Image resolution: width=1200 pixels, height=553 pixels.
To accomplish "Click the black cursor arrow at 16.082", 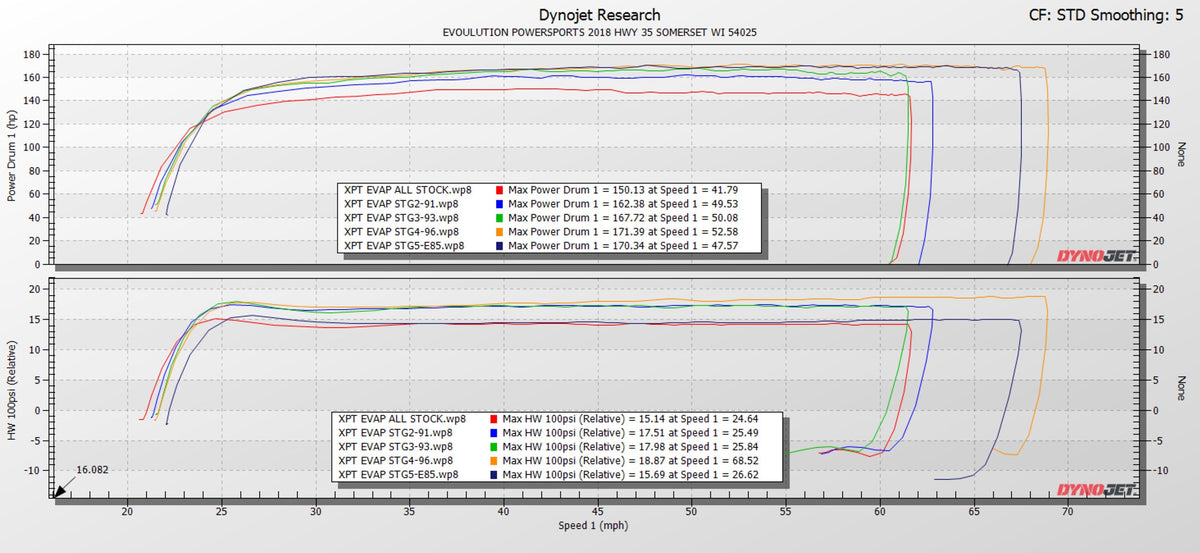I will (62, 490).
